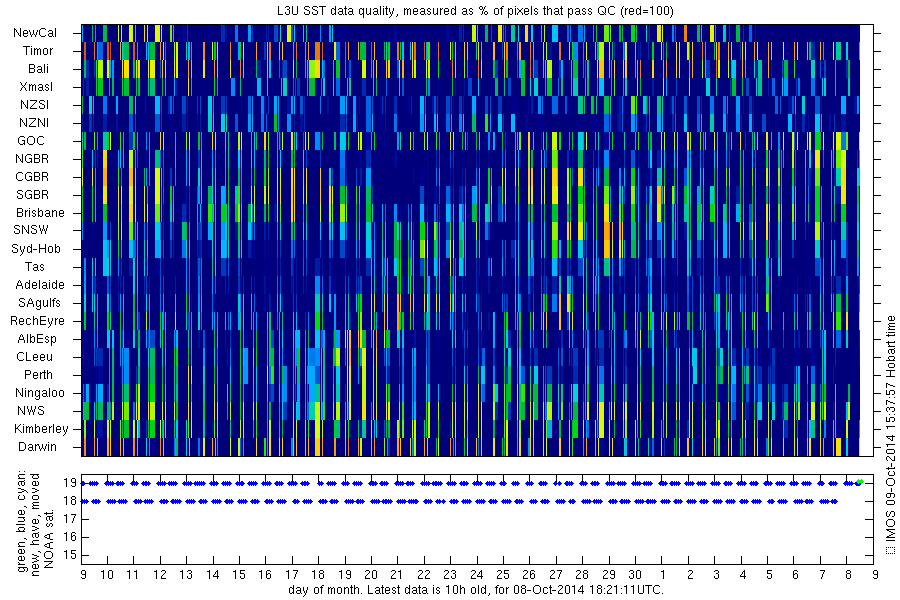Select the NZSI row label
This screenshot has height=600, width=900.
pyautogui.click(x=34, y=104)
